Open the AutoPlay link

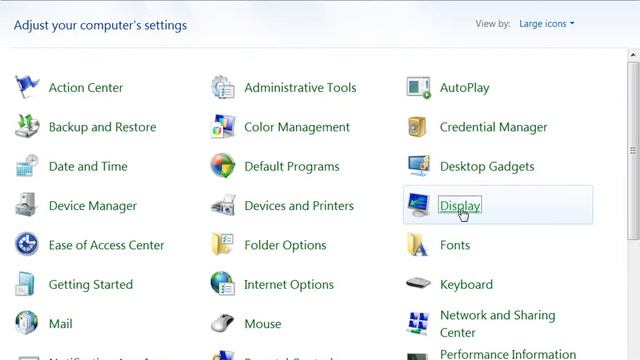coord(464,88)
